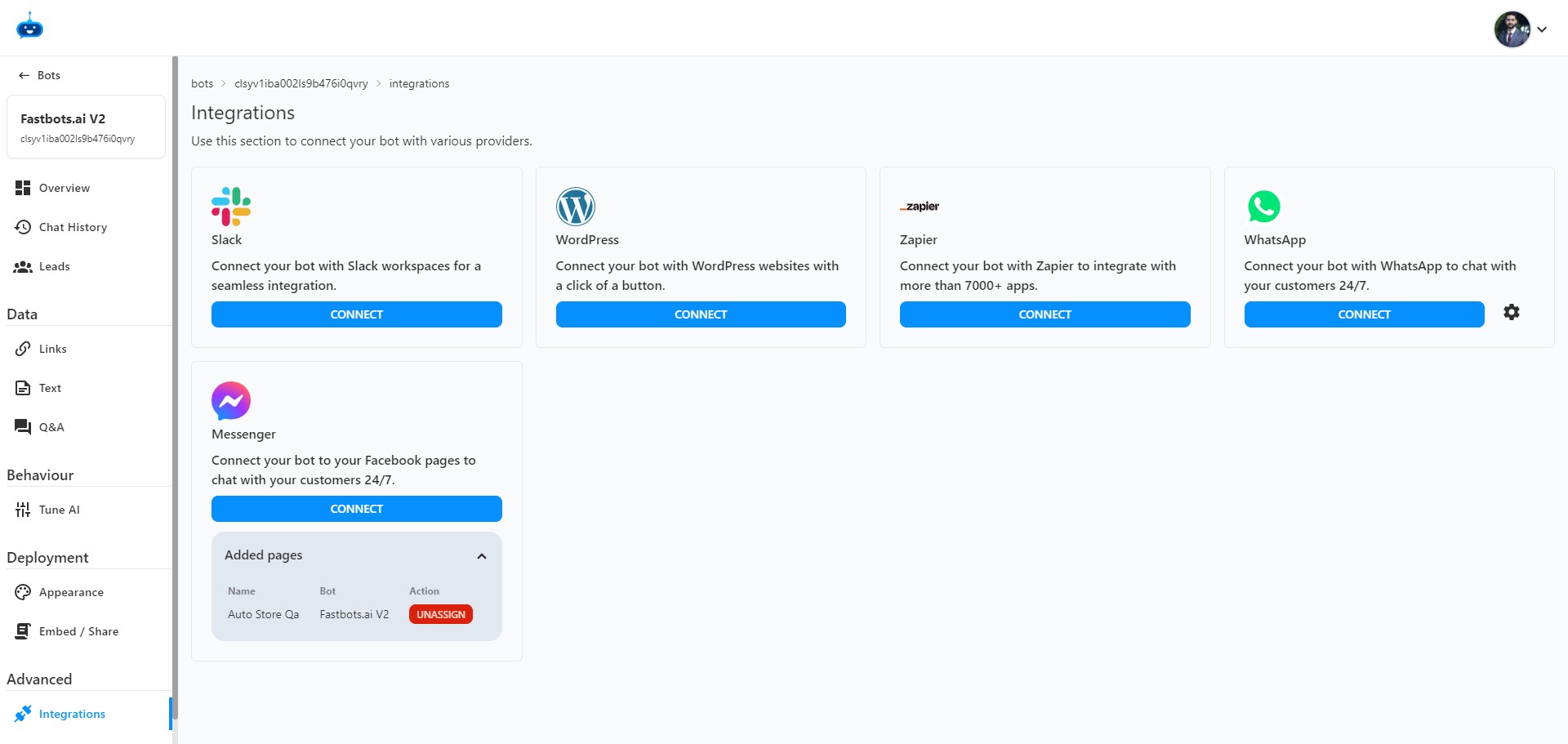Click the back arrow beside Bots
Screen dimensions: 1568x744
pyautogui.click(x=24, y=75)
